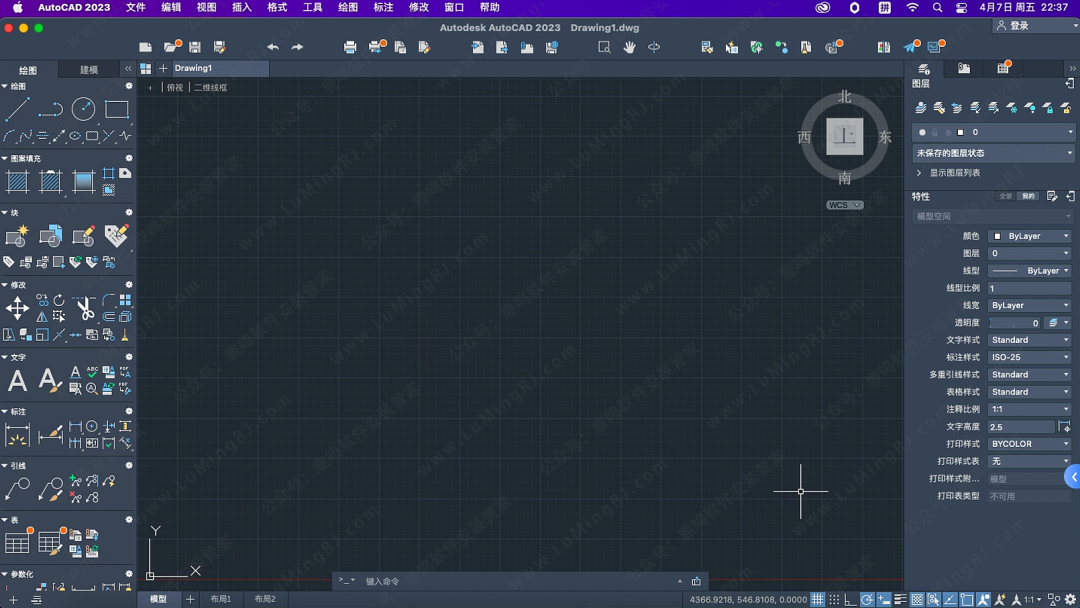This screenshot has width=1080, height=608.
Task: Expand 显示图层列表 section
Action: 919,173
